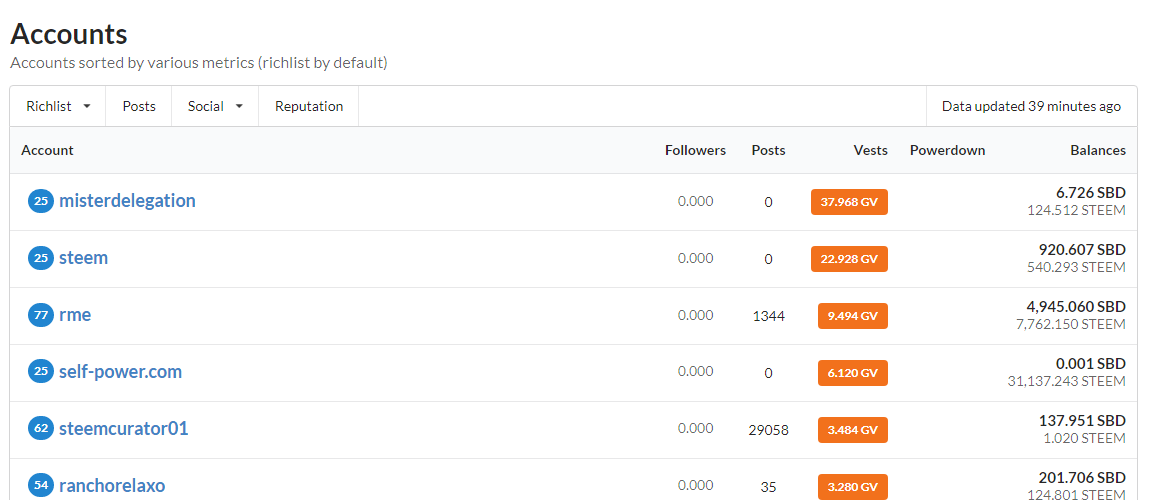This screenshot has height=500, width=1155.
Task: Open the Posts sorting tab
Action: coord(139,106)
